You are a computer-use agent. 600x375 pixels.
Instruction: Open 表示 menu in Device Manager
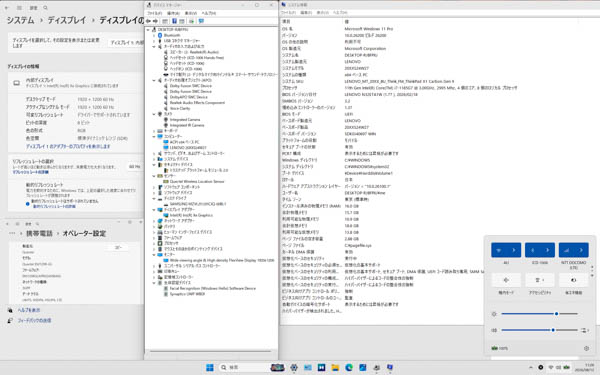tap(191, 13)
